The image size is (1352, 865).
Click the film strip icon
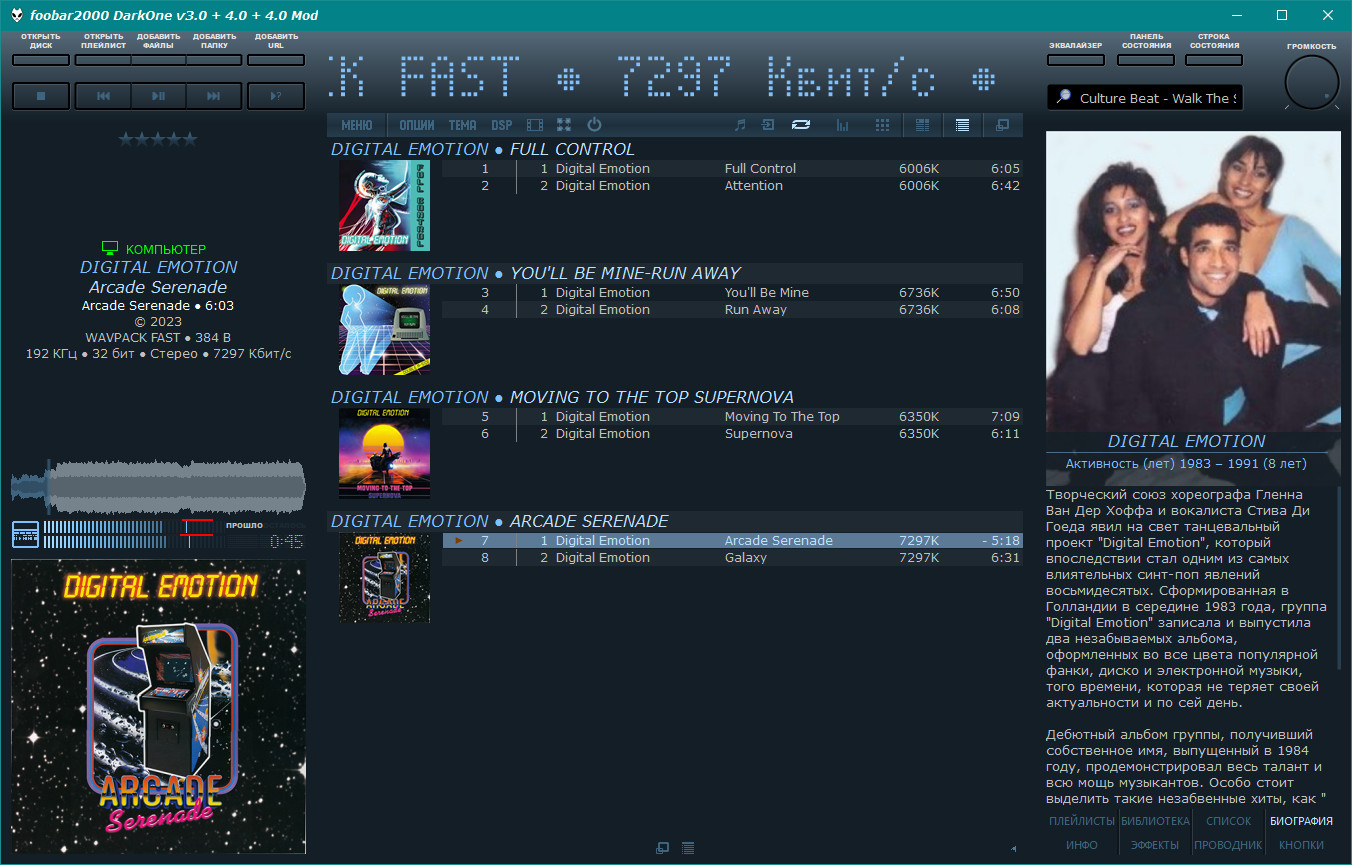pyautogui.click(x=535, y=125)
